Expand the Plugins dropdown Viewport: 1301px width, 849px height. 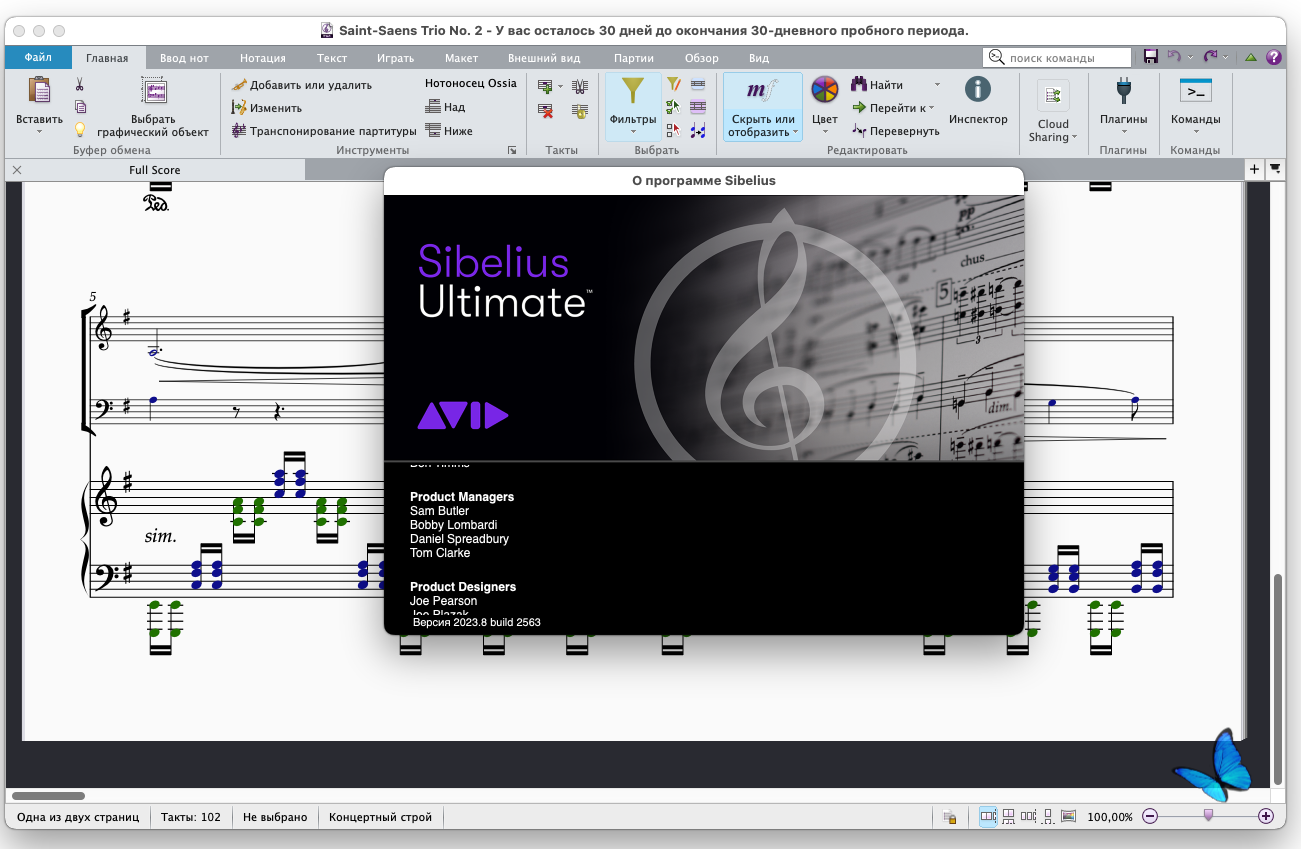1123,131
